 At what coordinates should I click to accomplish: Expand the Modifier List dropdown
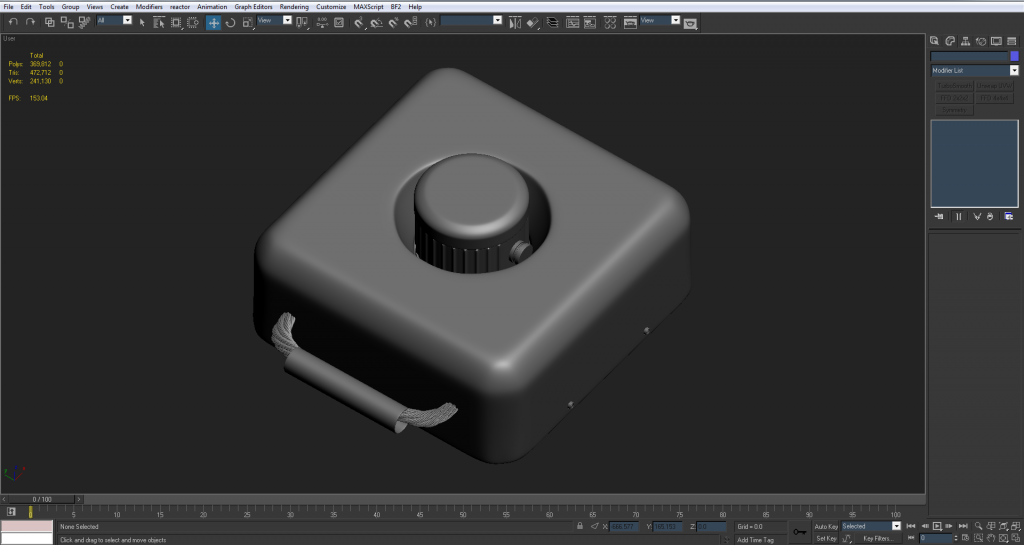coord(1014,71)
